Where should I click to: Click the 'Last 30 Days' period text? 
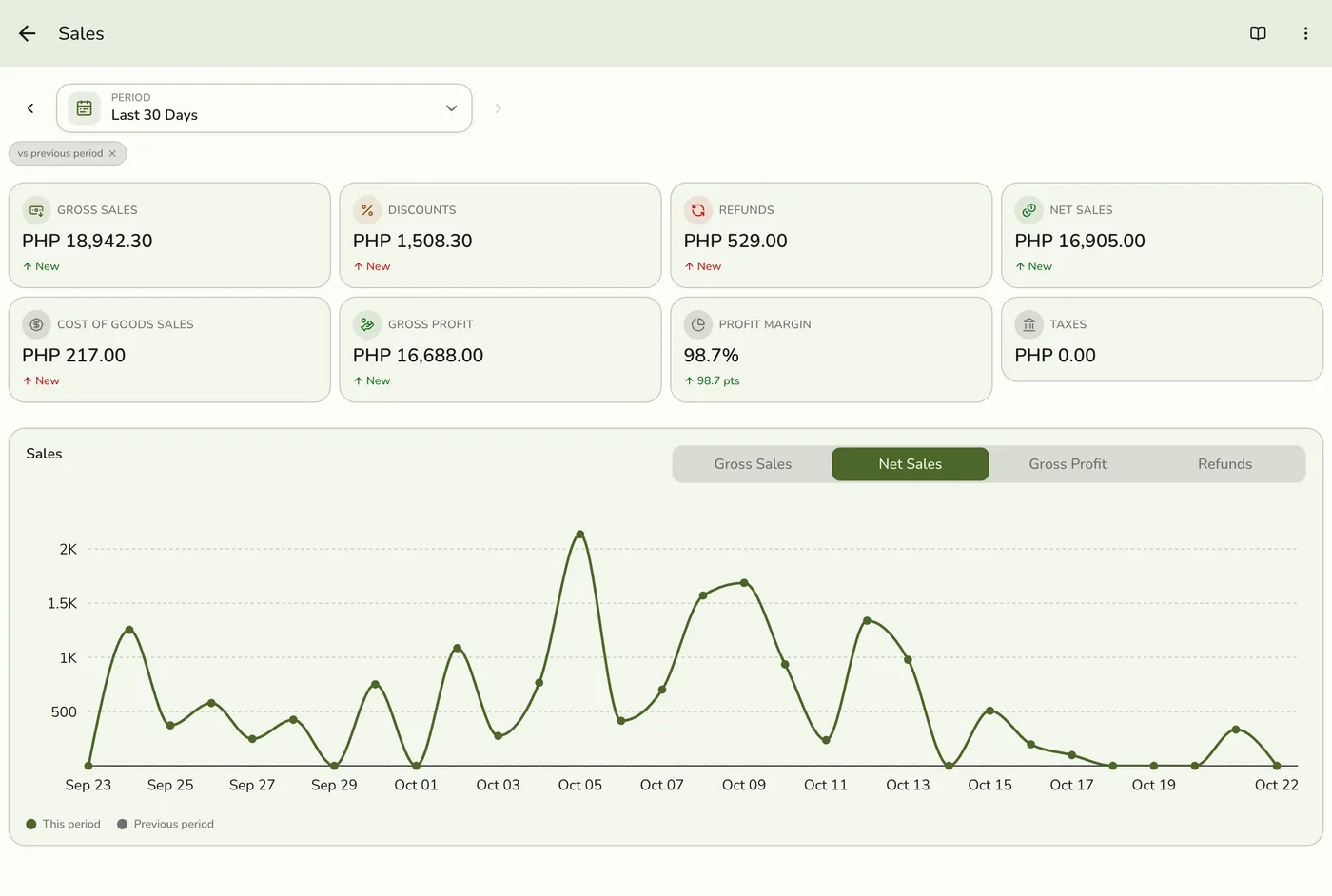(154, 115)
